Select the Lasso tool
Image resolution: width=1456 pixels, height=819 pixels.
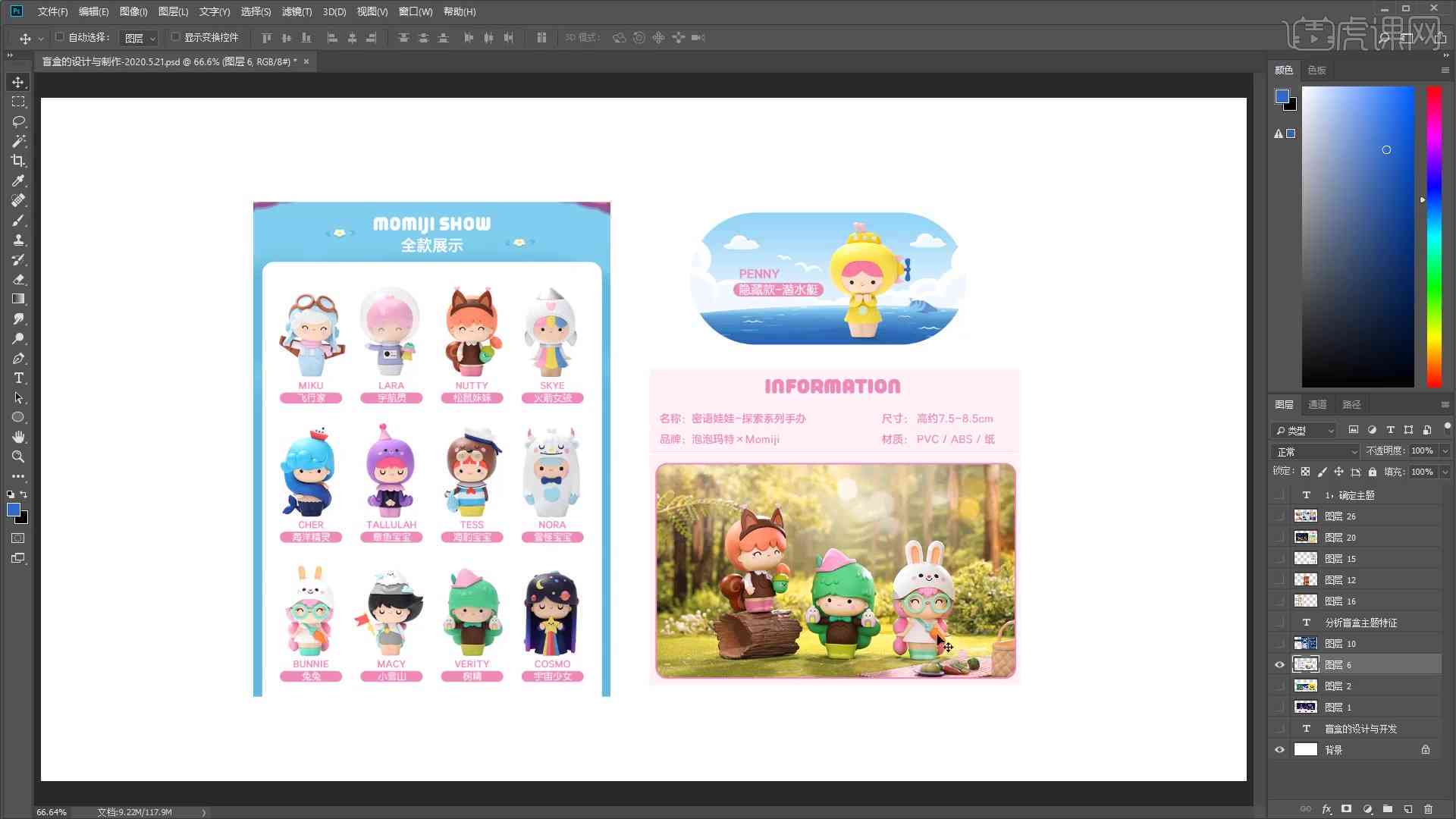(18, 121)
